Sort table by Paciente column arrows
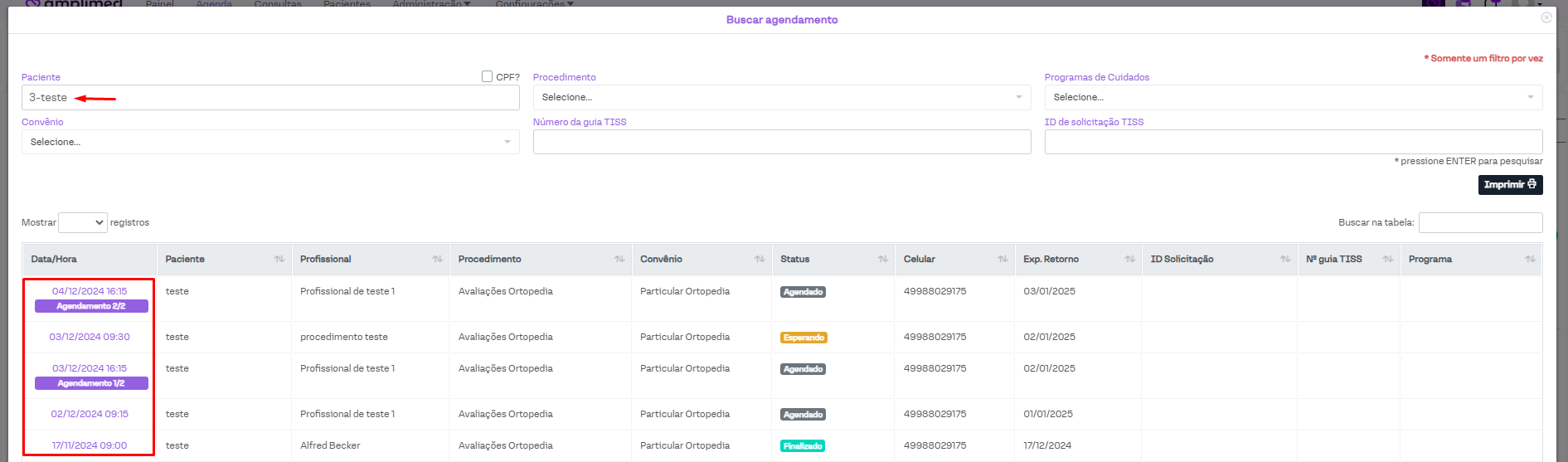The height and width of the screenshot is (462, 1568). point(279,260)
